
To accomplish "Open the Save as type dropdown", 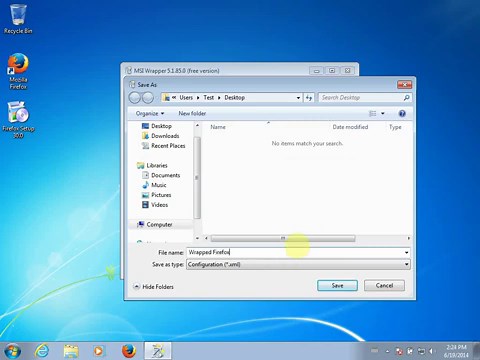I will [406, 264].
